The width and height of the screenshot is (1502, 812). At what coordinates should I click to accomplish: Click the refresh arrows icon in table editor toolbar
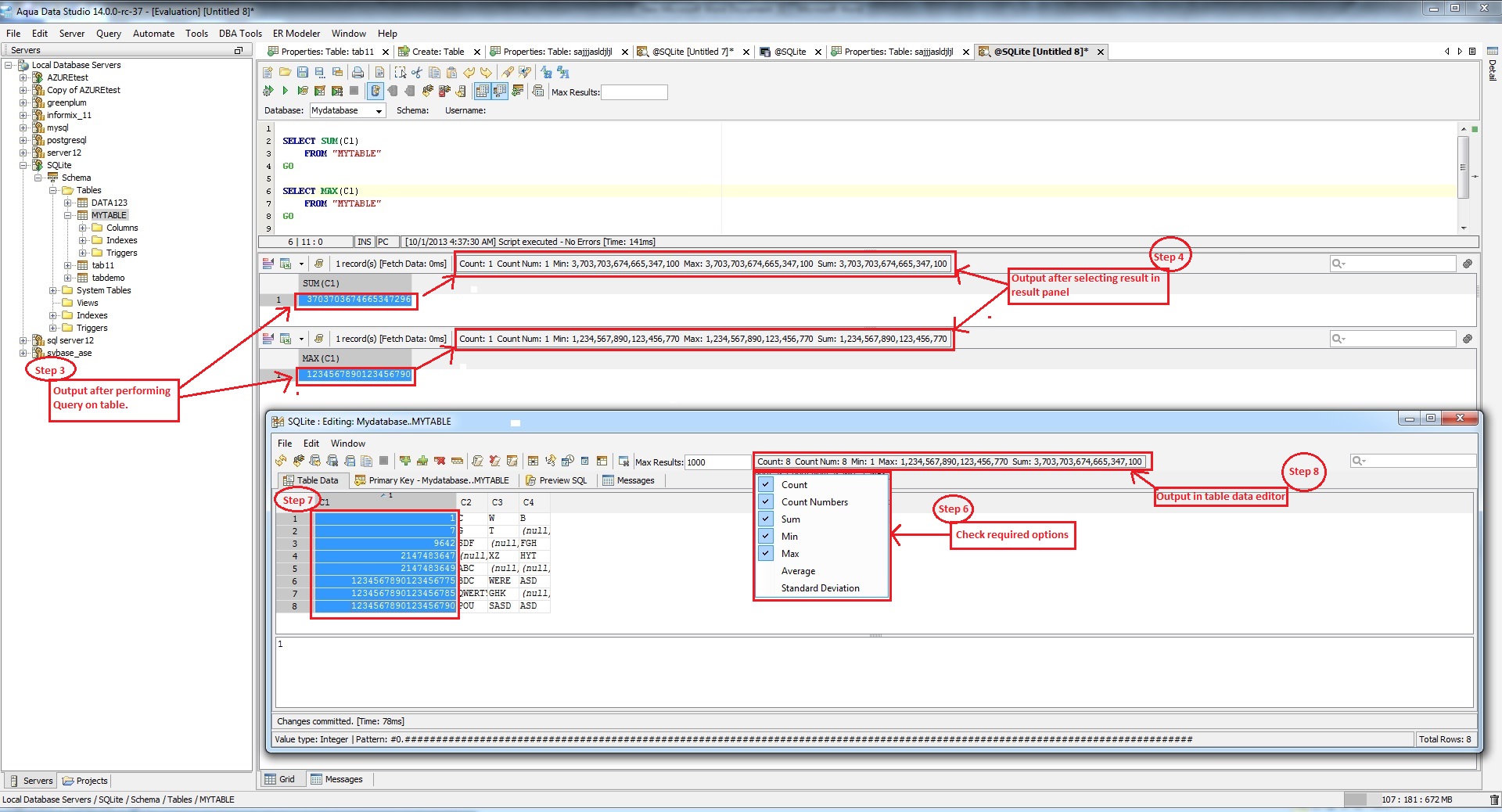281,461
